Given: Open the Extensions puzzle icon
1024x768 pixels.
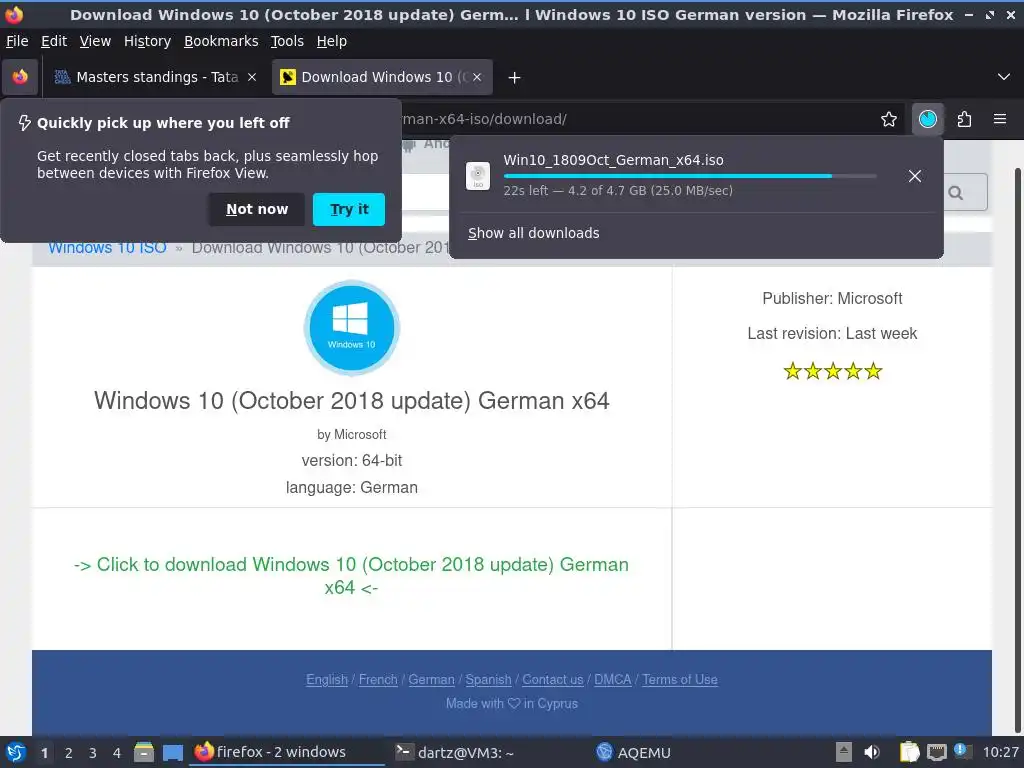Looking at the screenshot, I should tap(965, 119).
